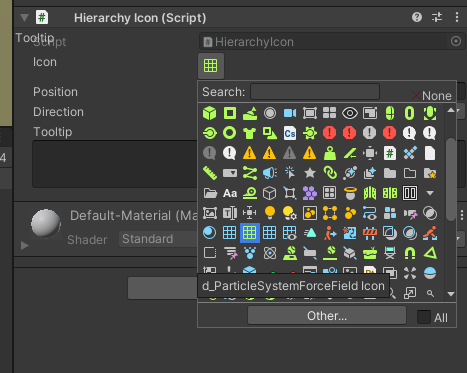The height and width of the screenshot is (373, 467).
Task: Choose the blue video camera icon
Action: (x=290, y=113)
